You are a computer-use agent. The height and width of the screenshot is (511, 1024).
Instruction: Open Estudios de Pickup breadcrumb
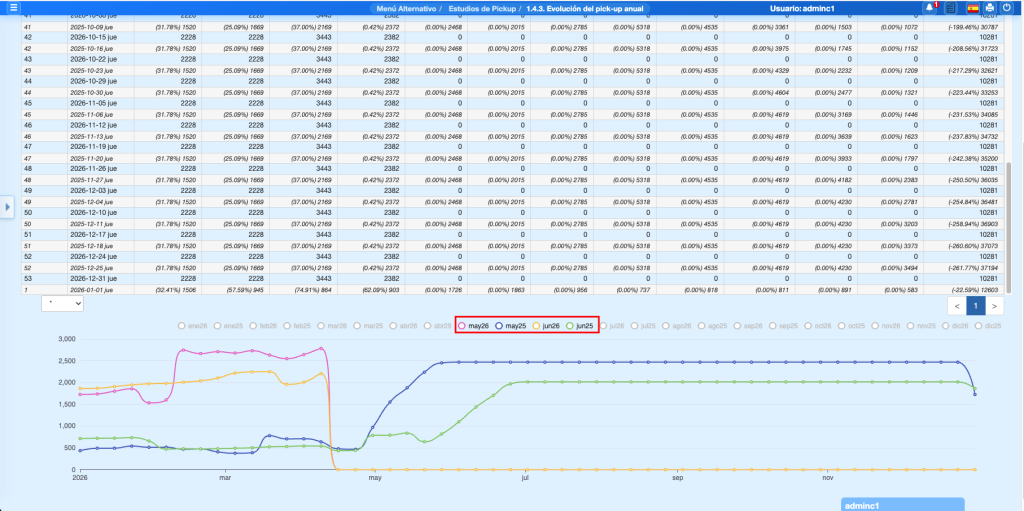483,8
